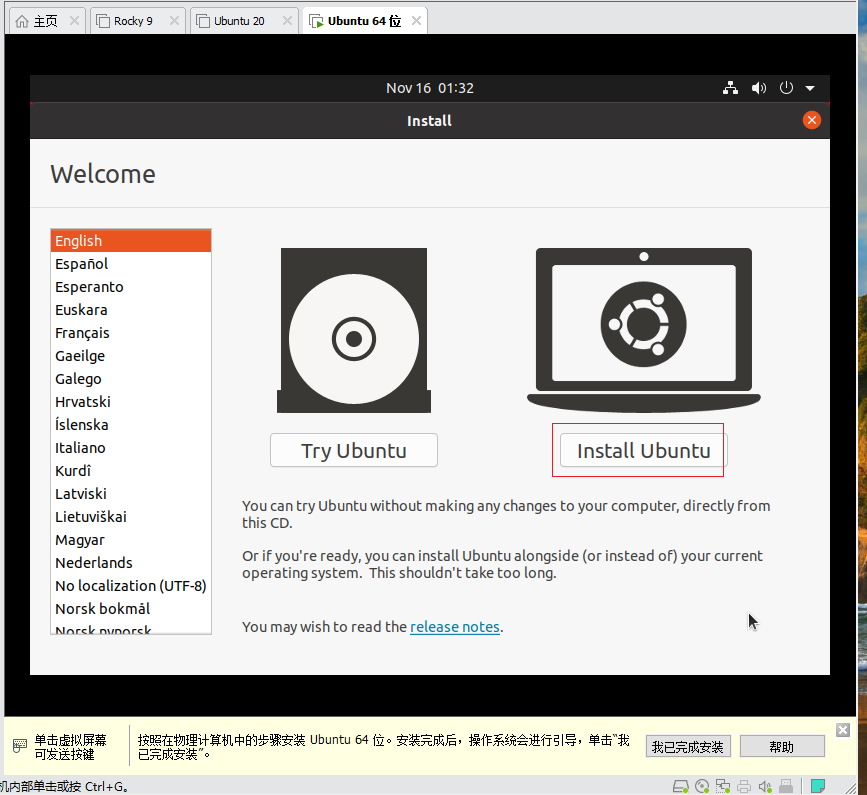This screenshot has height=795, width=867.
Task: Select Lietuviškai in the language list
Action: (x=130, y=516)
